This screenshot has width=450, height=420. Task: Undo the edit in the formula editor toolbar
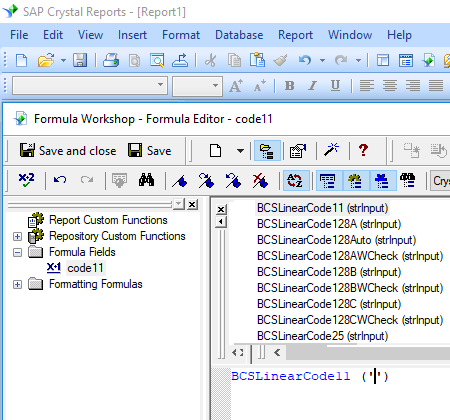pyautogui.click(x=60, y=180)
